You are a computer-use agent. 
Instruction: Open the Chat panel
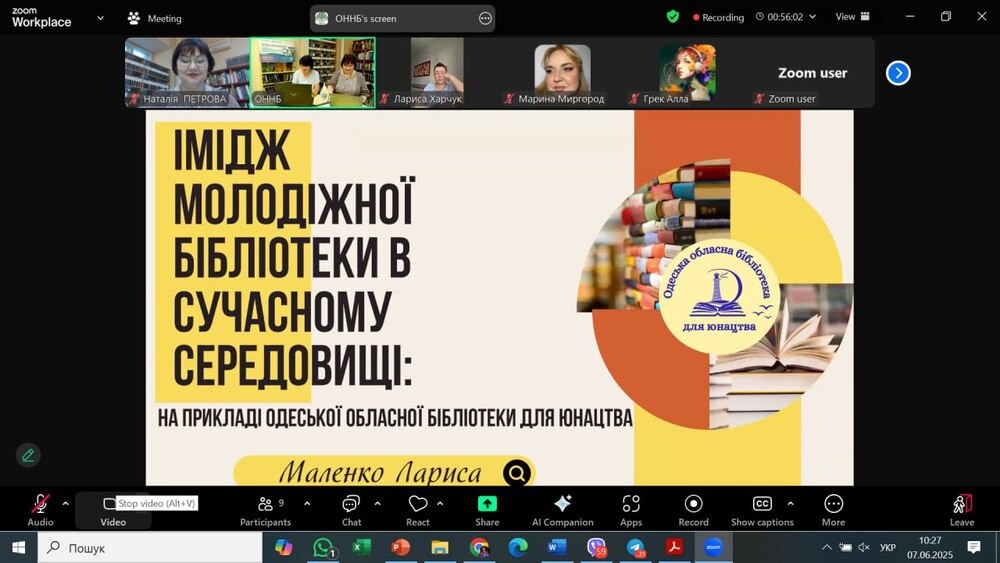coord(351,508)
